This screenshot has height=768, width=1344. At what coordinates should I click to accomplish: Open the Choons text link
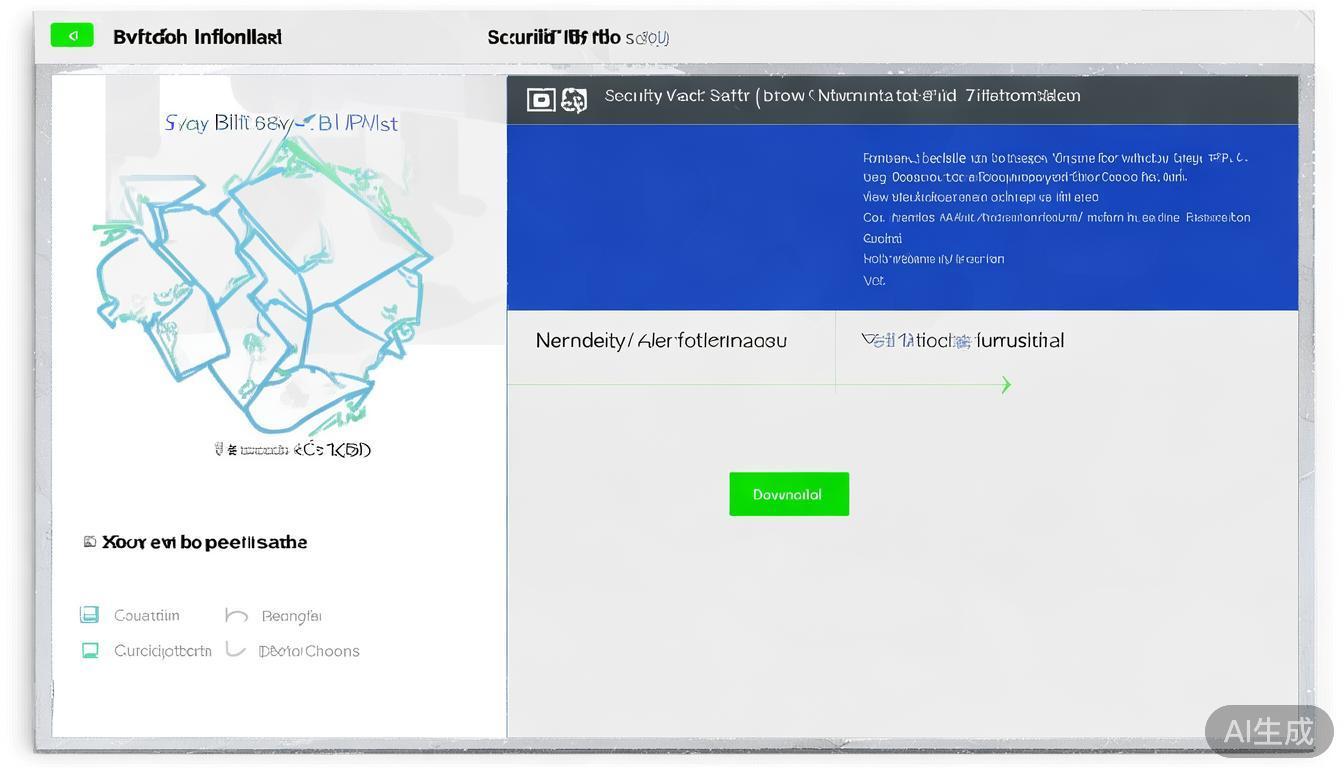[309, 651]
